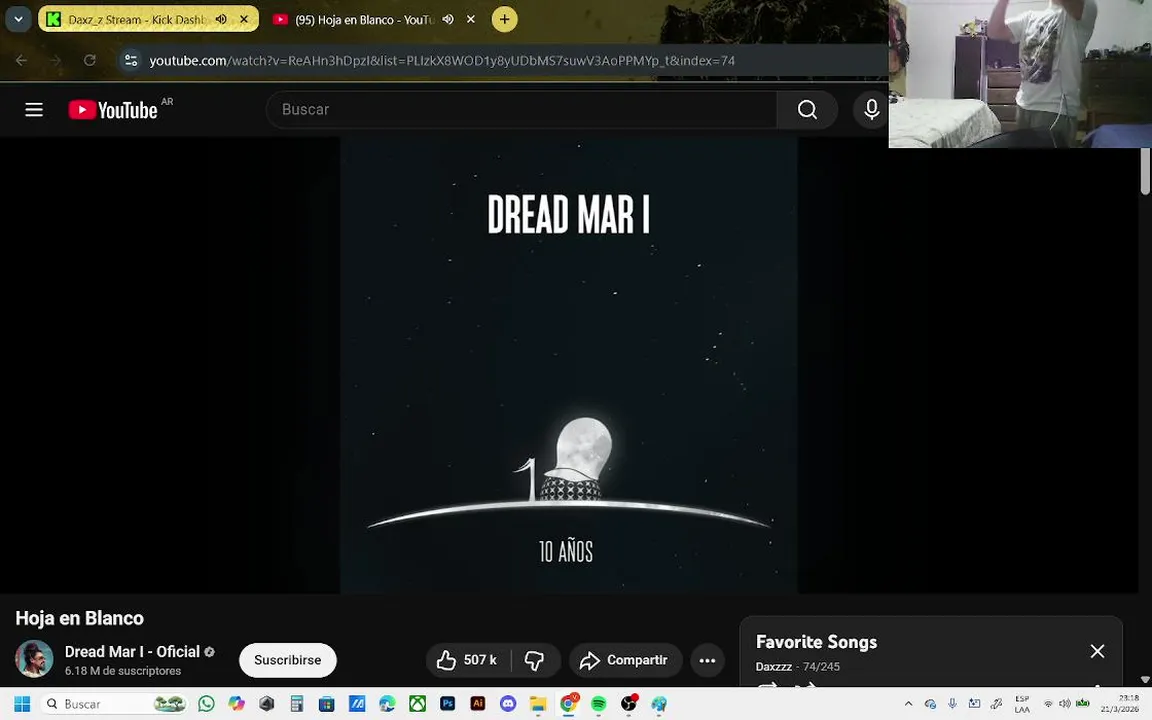Image resolution: width=1152 pixels, height=720 pixels.
Task: Open WhatsApp from the taskbar
Action: coord(206,704)
